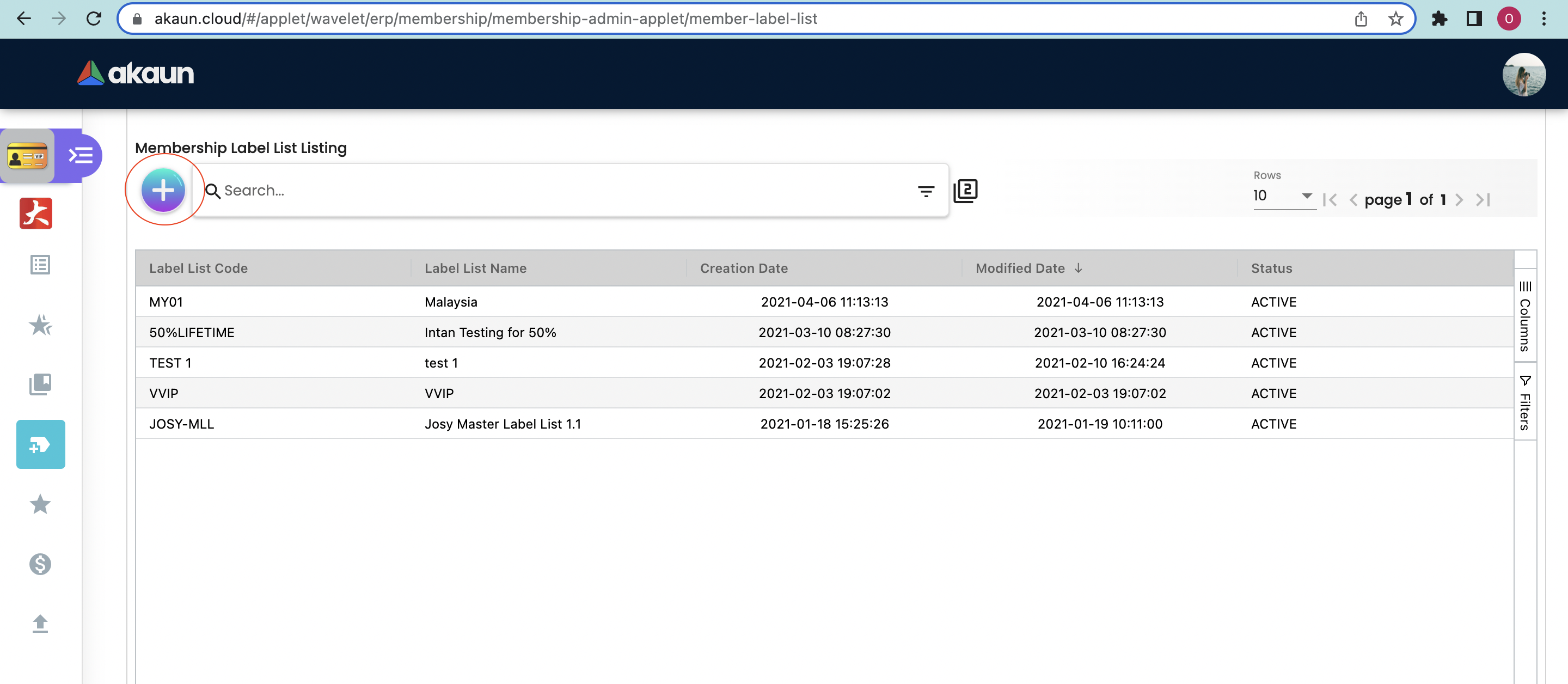Select the dollar sign sidebar icon
The image size is (1568, 684).
[x=40, y=564]
